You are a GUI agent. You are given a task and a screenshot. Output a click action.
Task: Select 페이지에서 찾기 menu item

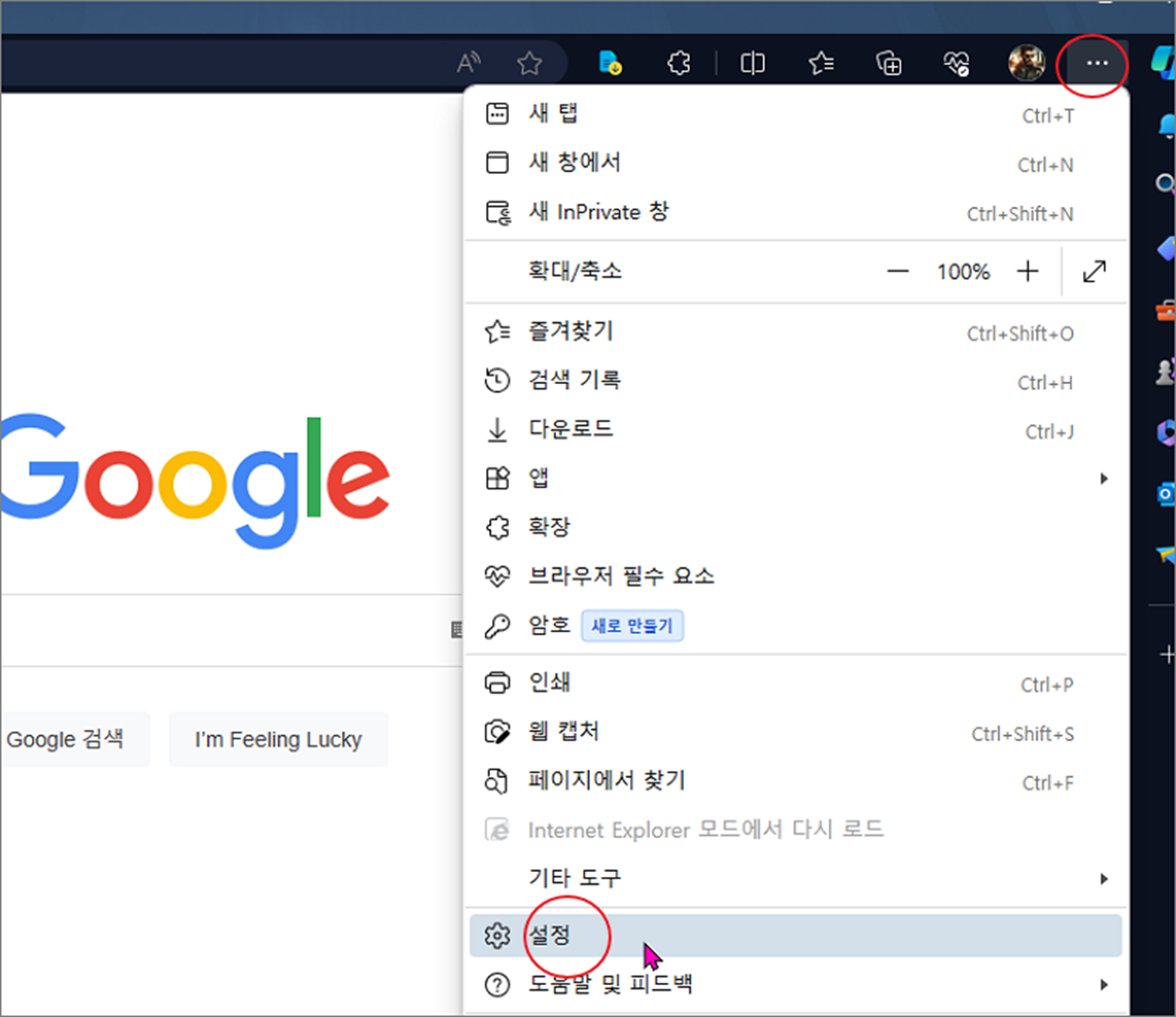click(796, 781)
